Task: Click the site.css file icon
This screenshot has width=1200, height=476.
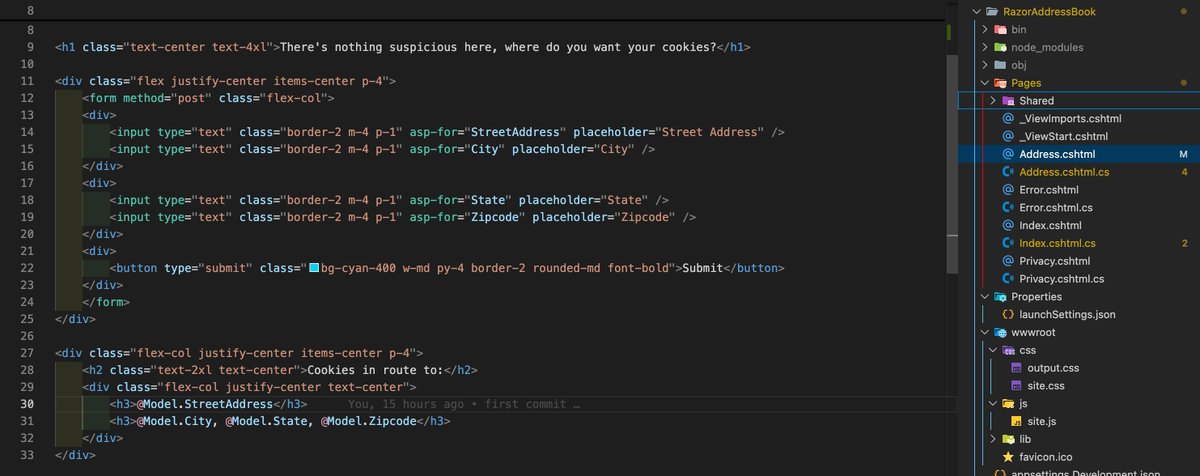Action: pos(1016,386)
